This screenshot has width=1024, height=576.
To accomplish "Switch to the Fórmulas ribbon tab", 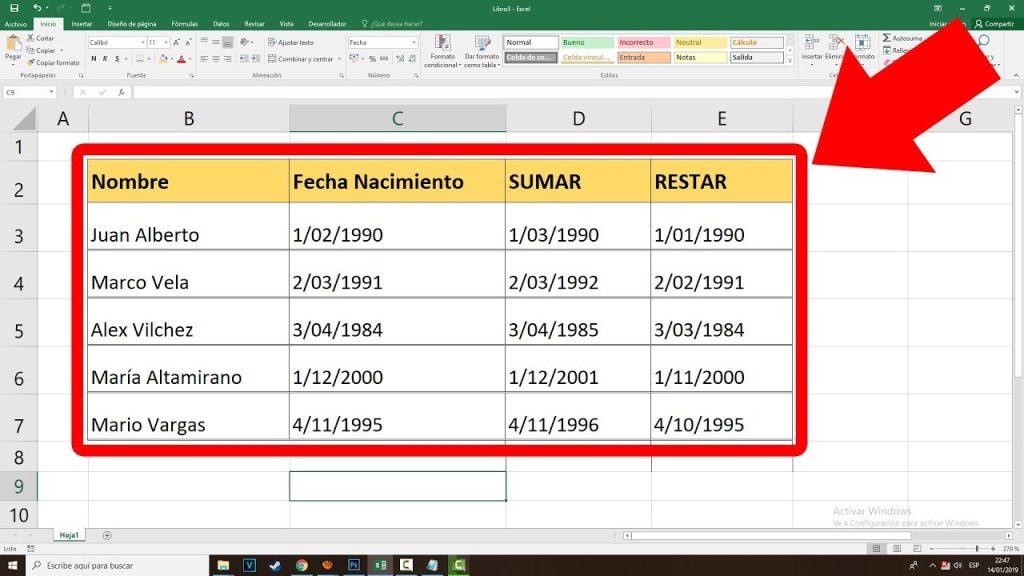I will (184, 23).
